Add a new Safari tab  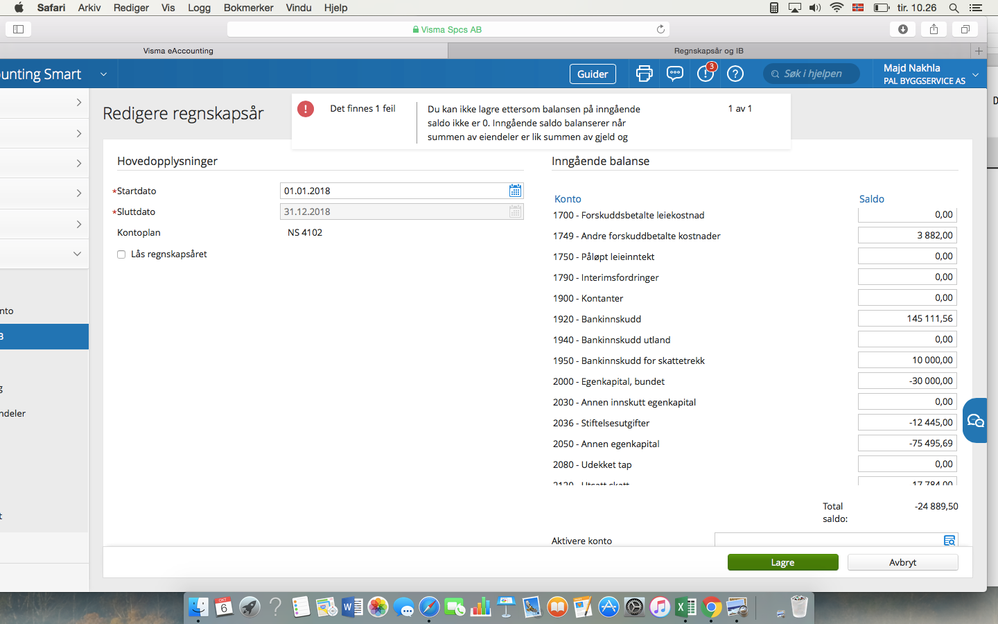[x=979, y=51]
